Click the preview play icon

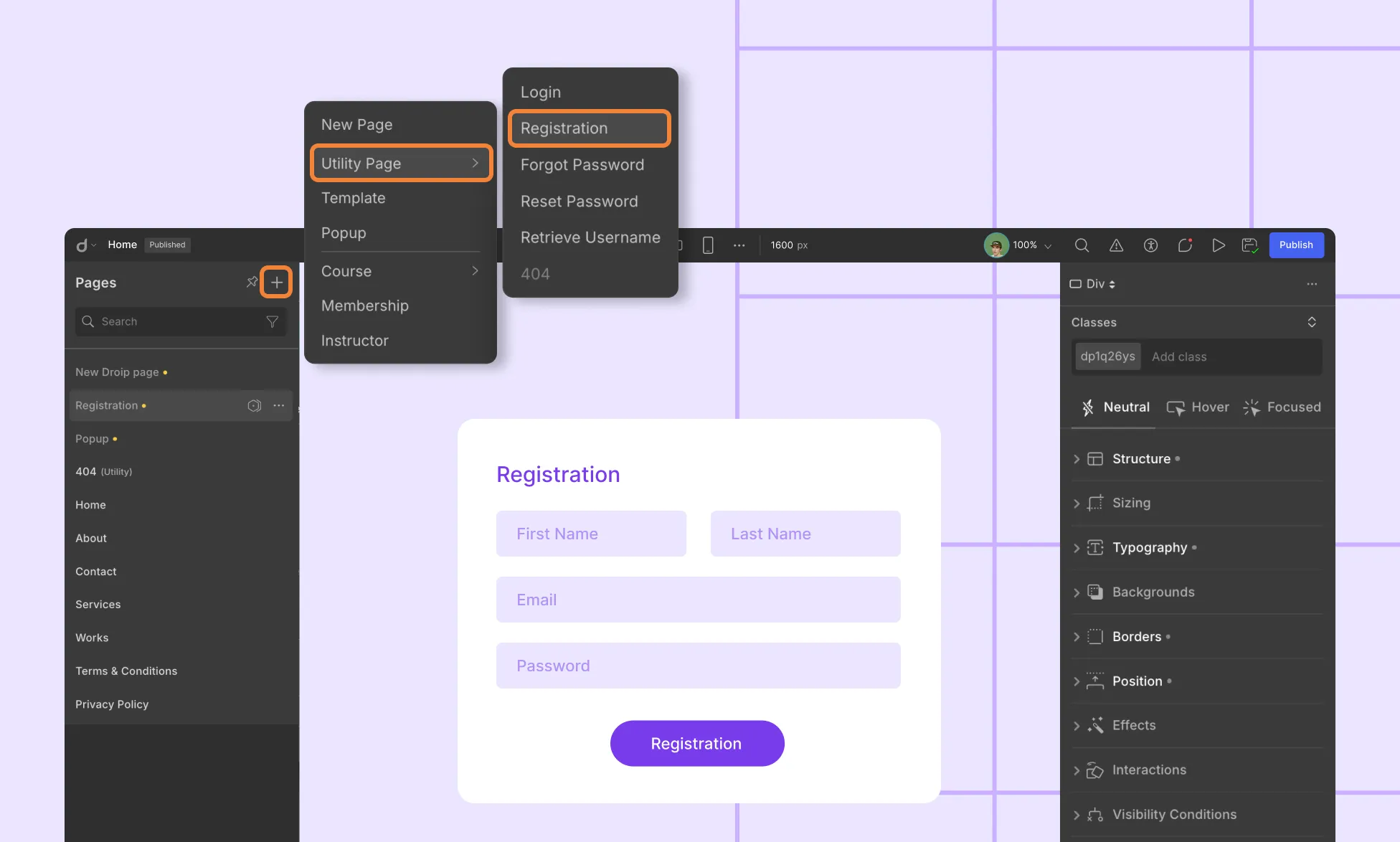[x=1218, y=245]
